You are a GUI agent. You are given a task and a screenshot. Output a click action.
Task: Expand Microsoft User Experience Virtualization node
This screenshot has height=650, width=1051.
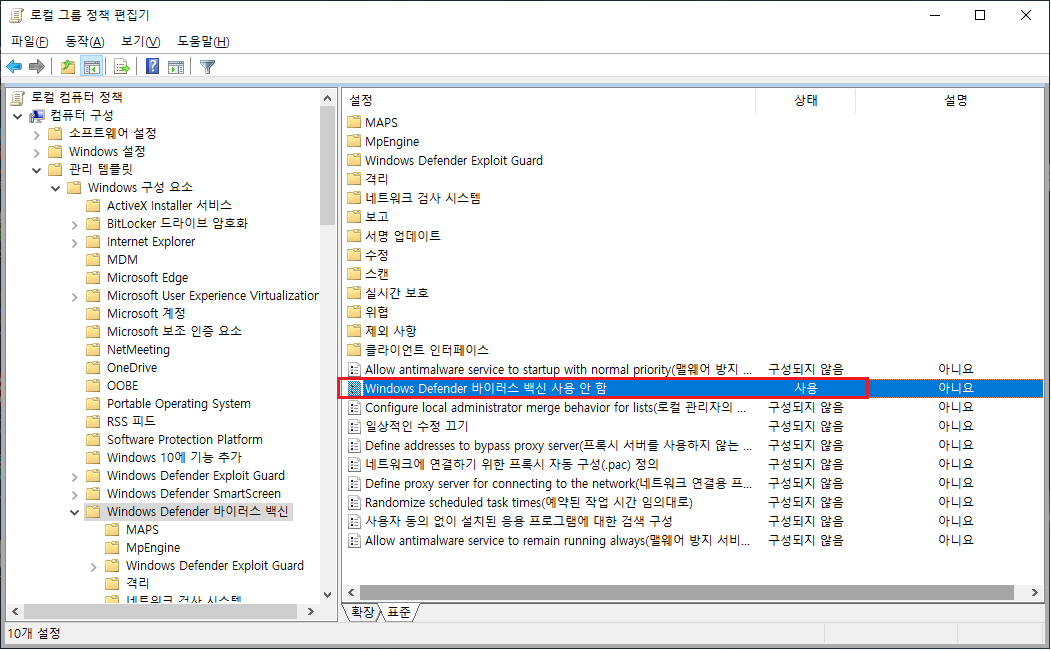click(x=74, y=297)
